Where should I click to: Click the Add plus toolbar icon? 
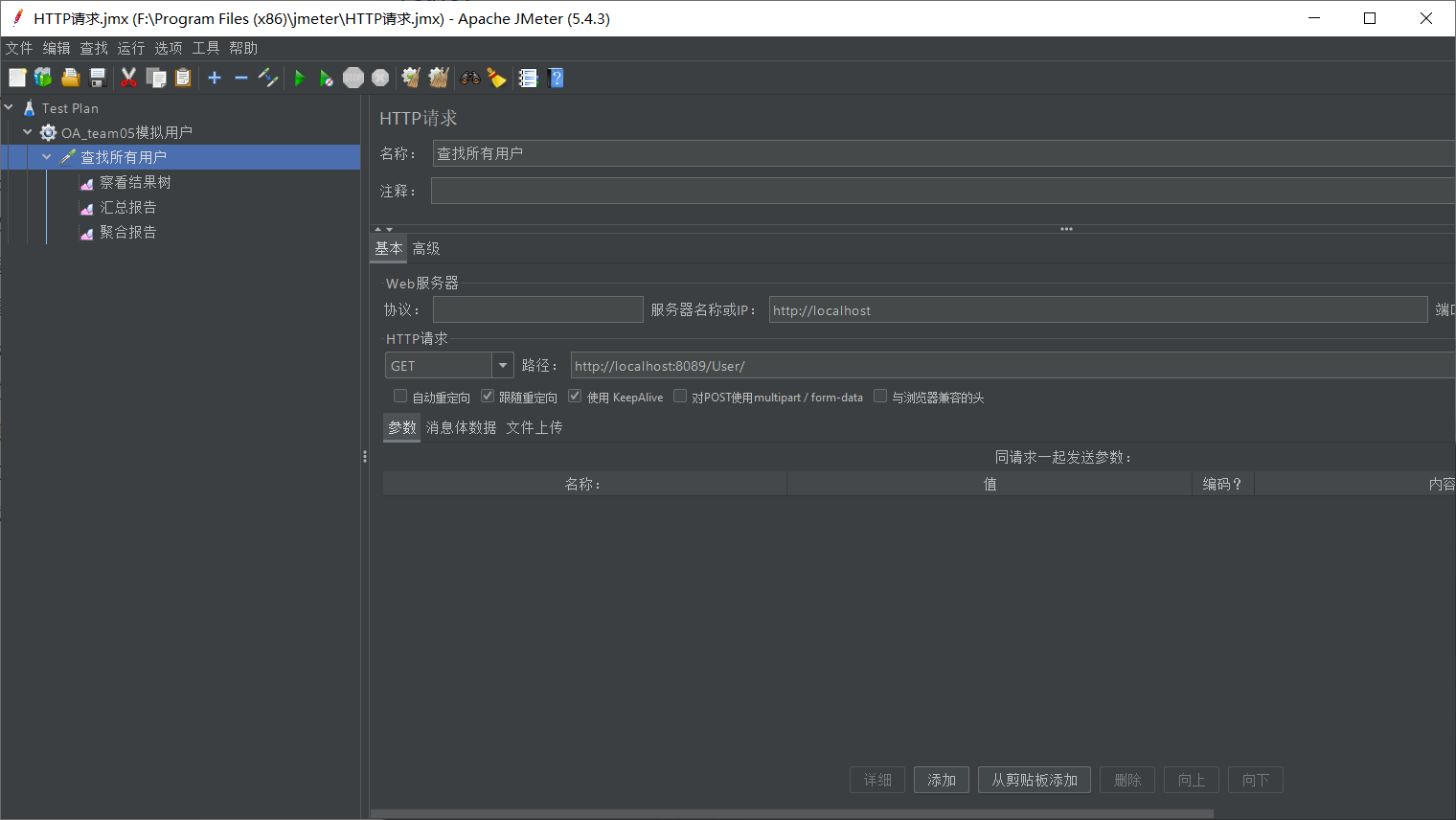215,78
